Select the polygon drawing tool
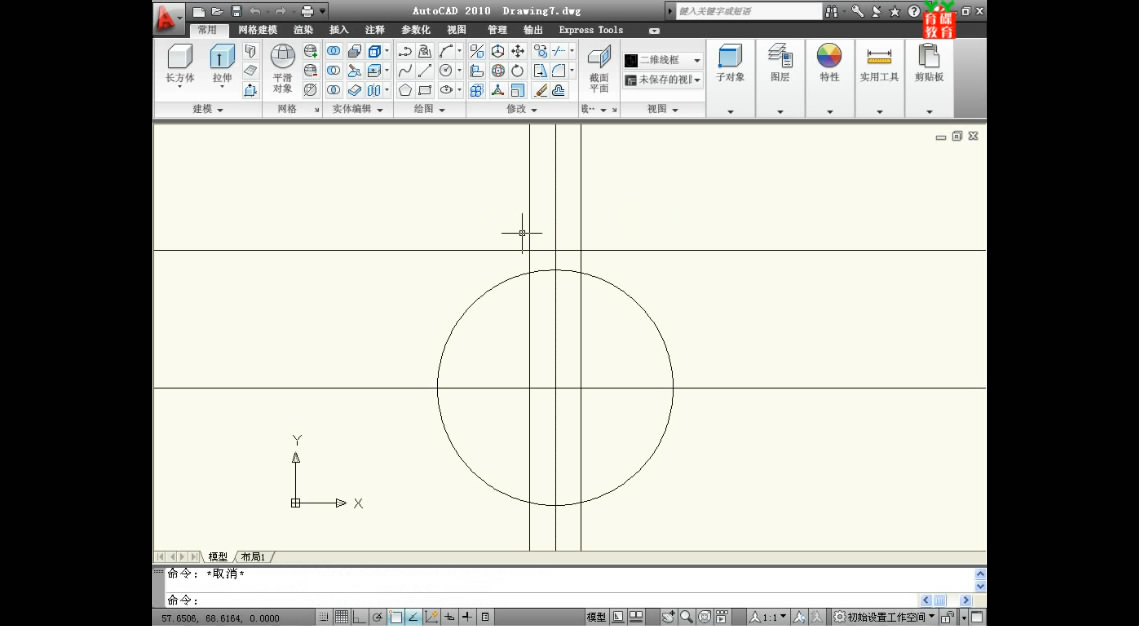 pos(405,90)
